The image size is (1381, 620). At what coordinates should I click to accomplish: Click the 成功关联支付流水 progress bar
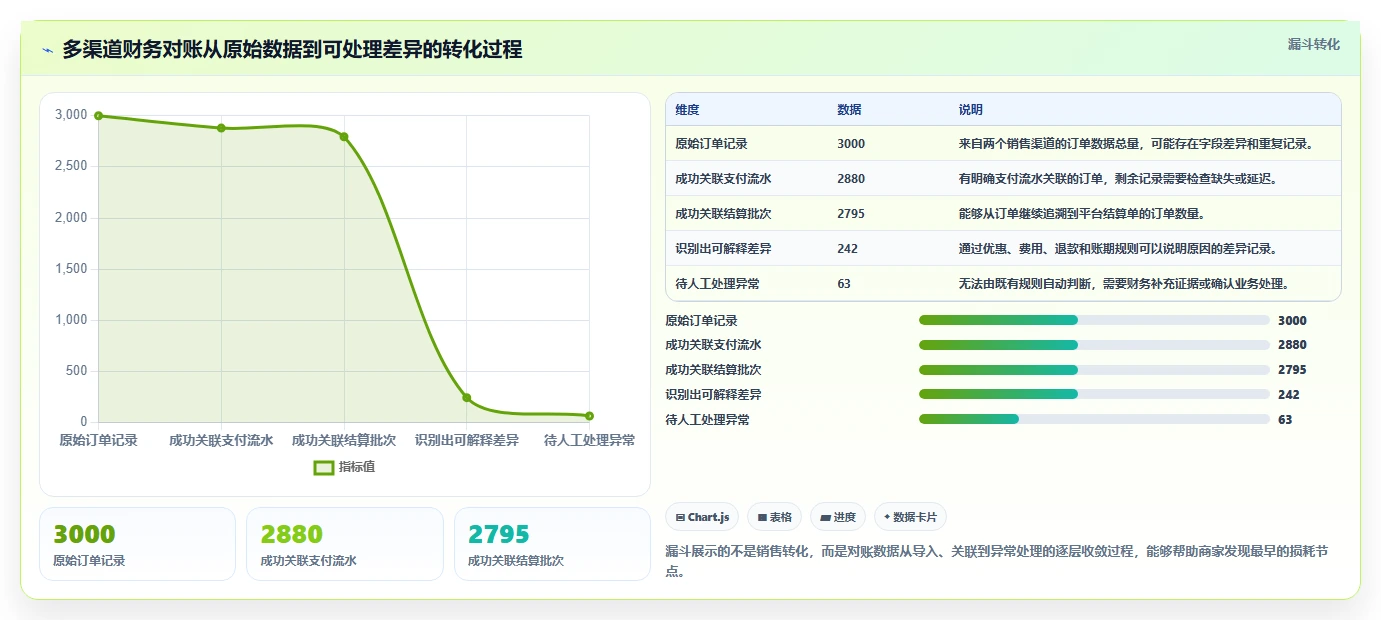coord(1094,345)
